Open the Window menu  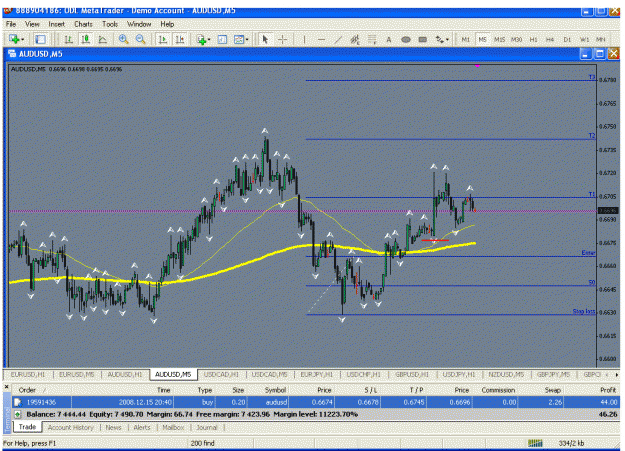click(139, 24)
